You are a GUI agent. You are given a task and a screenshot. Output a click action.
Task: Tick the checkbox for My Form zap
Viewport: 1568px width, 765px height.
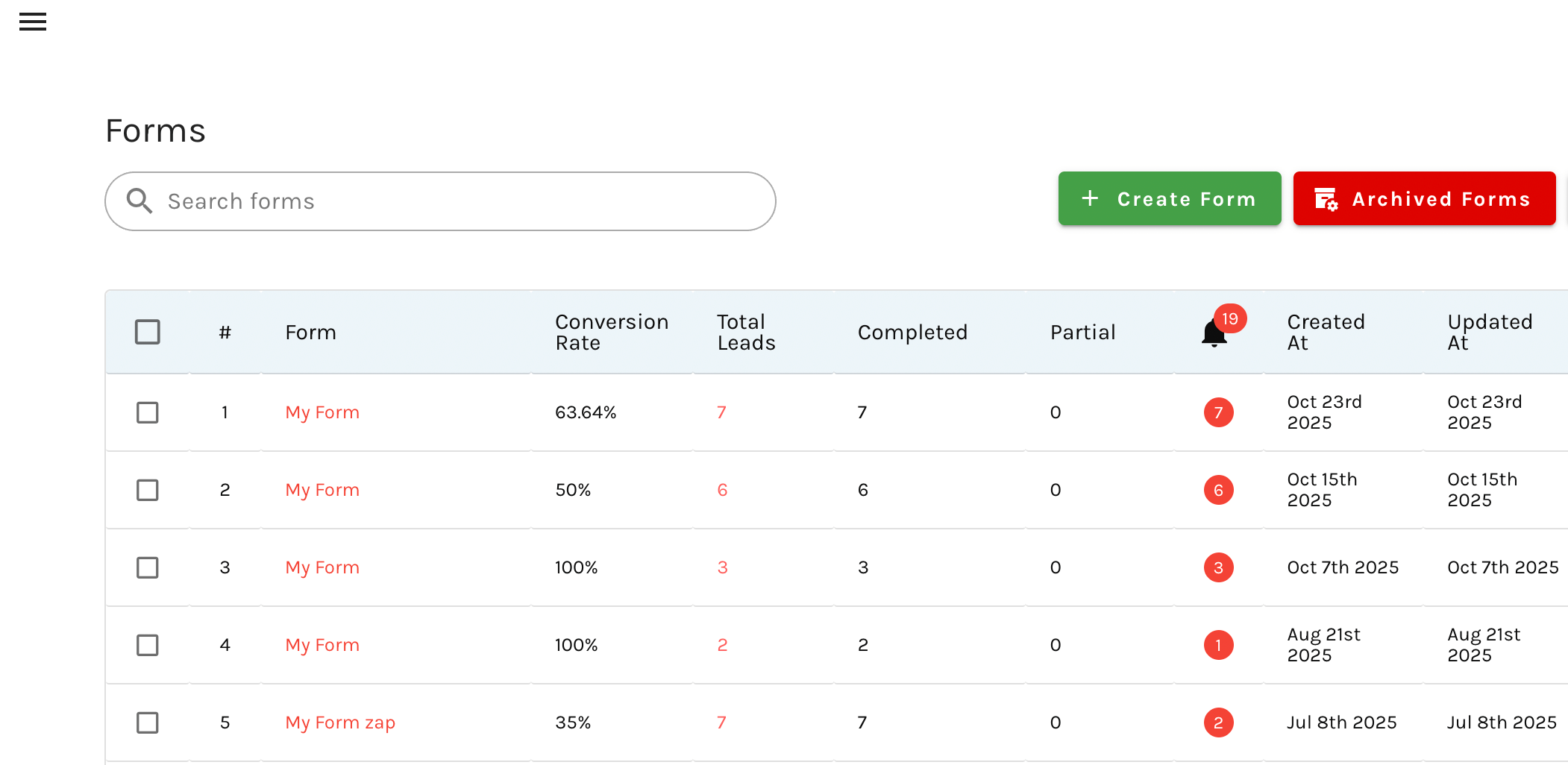point(148,722)
